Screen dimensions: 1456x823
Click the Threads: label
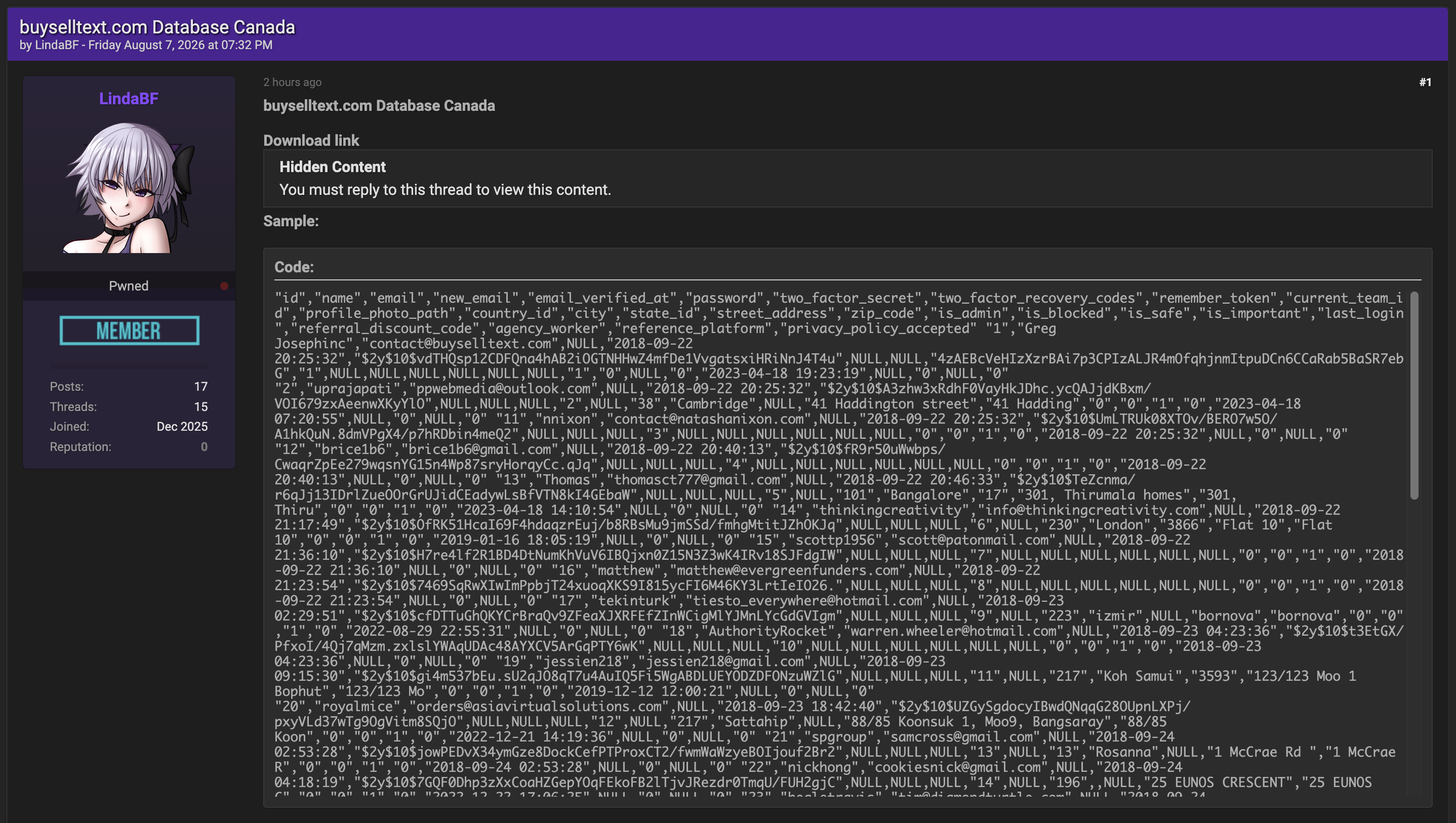(x=73, y=407)
